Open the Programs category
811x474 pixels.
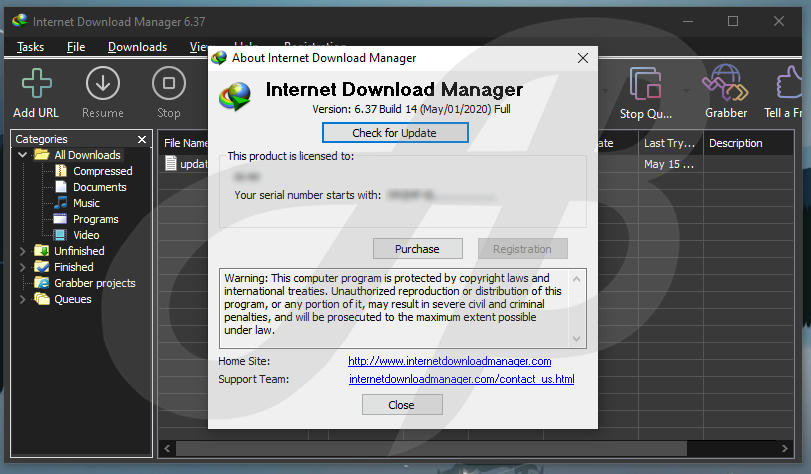click(x=95, y=219)
